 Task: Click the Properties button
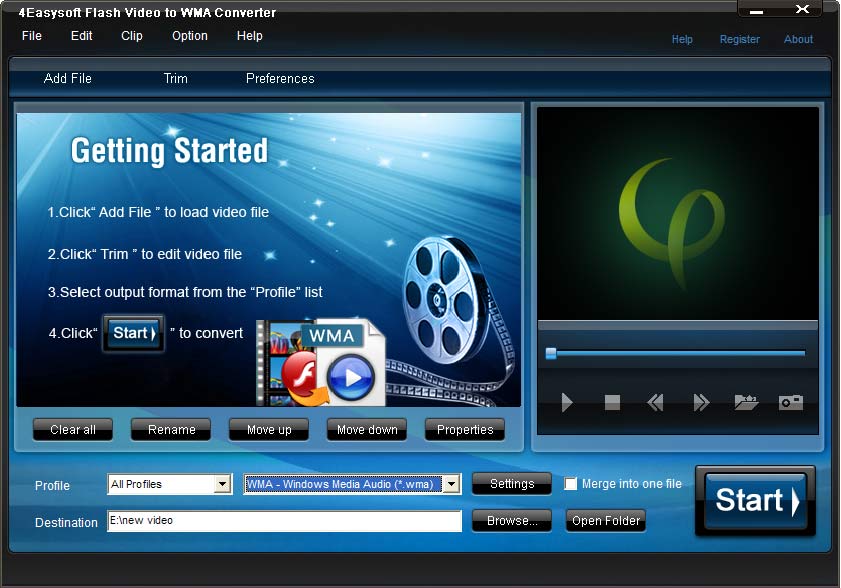tap(465, 430)
